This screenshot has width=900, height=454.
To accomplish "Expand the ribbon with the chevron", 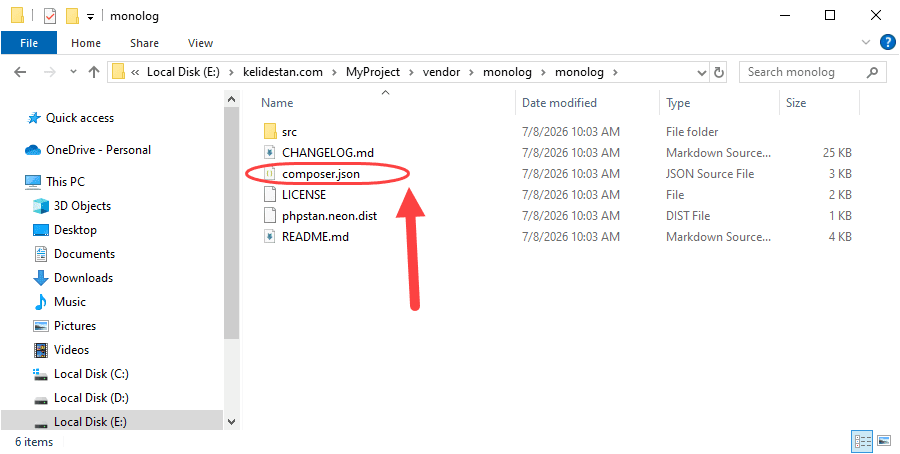I will (866, 42).
